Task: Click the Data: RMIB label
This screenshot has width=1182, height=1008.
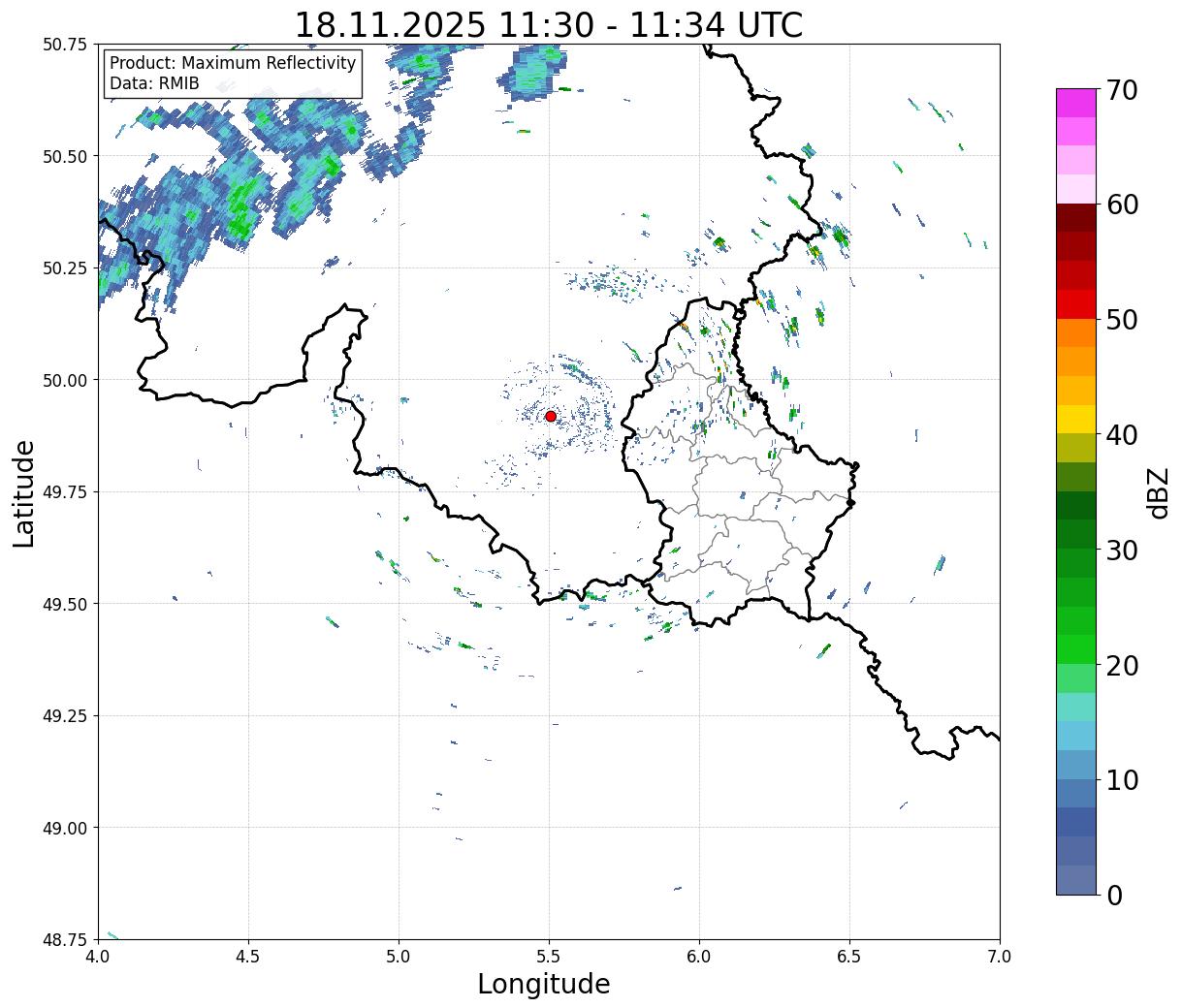Action: 154,83
